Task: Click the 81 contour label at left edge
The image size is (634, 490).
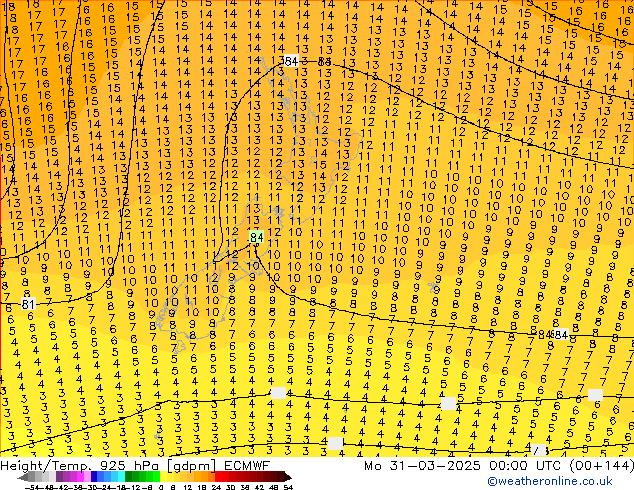Action: (28, 304)
